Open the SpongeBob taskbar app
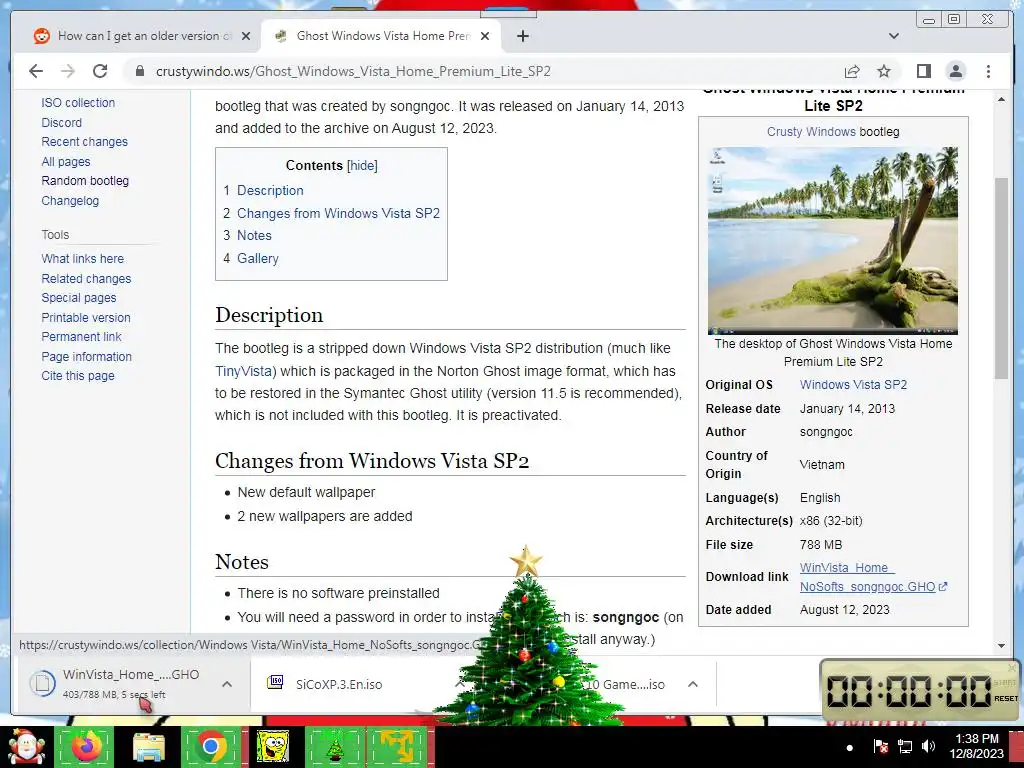 272,747
